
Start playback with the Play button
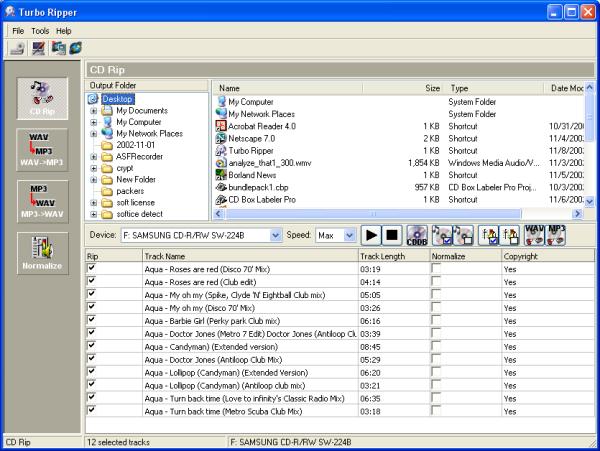tap(371, 235)
